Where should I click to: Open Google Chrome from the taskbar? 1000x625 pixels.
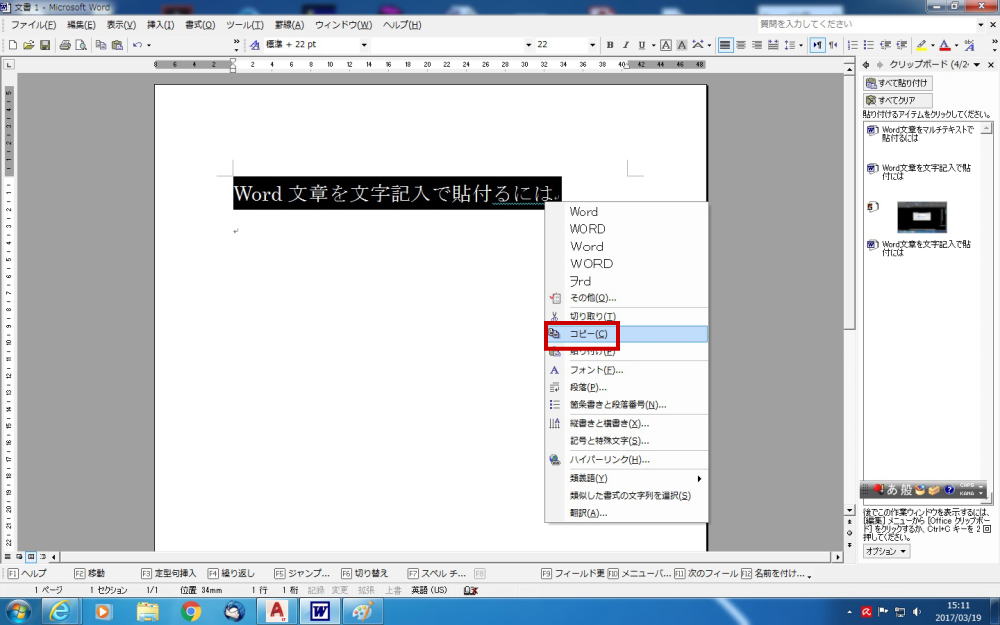pos(190,612)
